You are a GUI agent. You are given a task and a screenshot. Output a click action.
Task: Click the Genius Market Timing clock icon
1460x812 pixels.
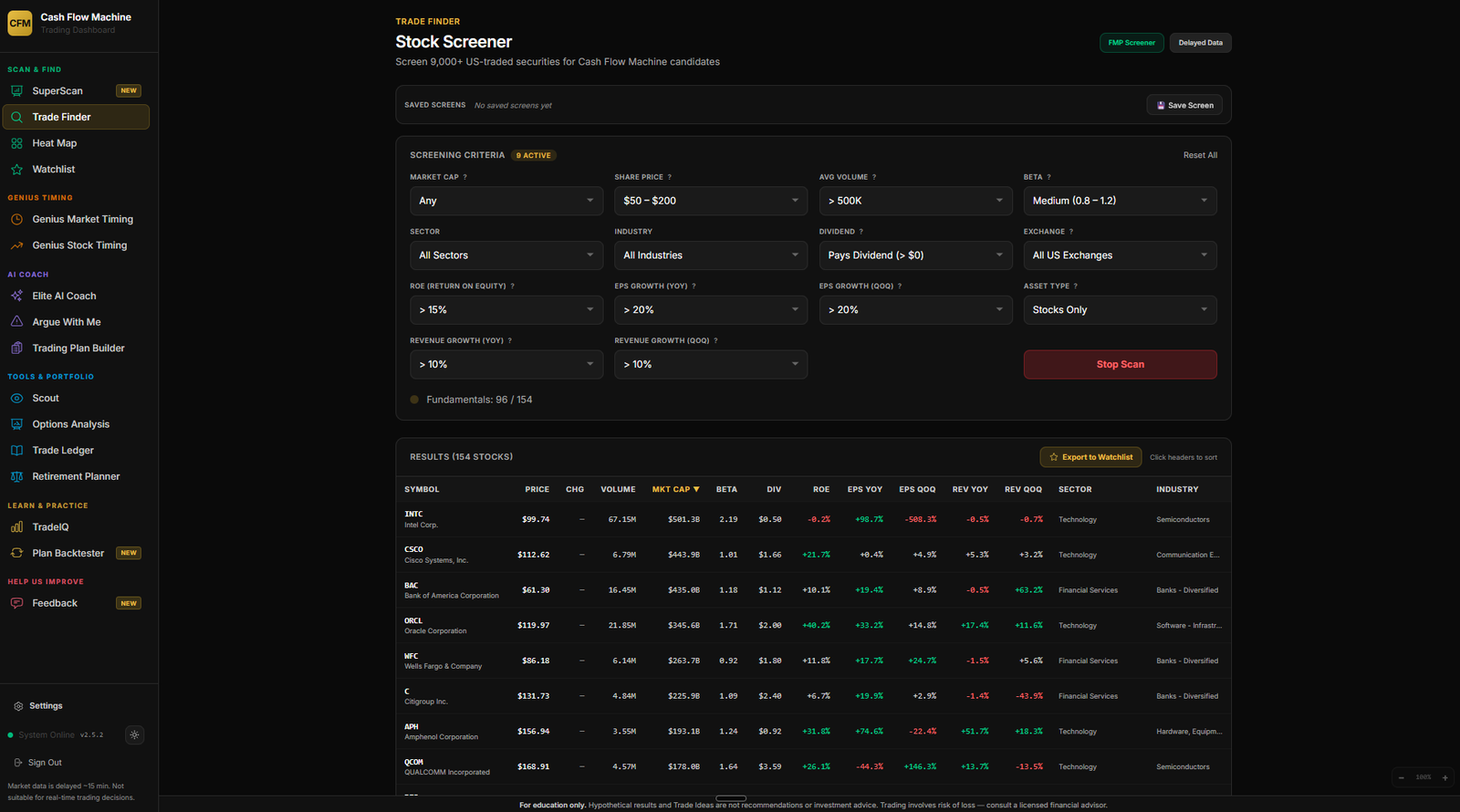coord(16,219)
